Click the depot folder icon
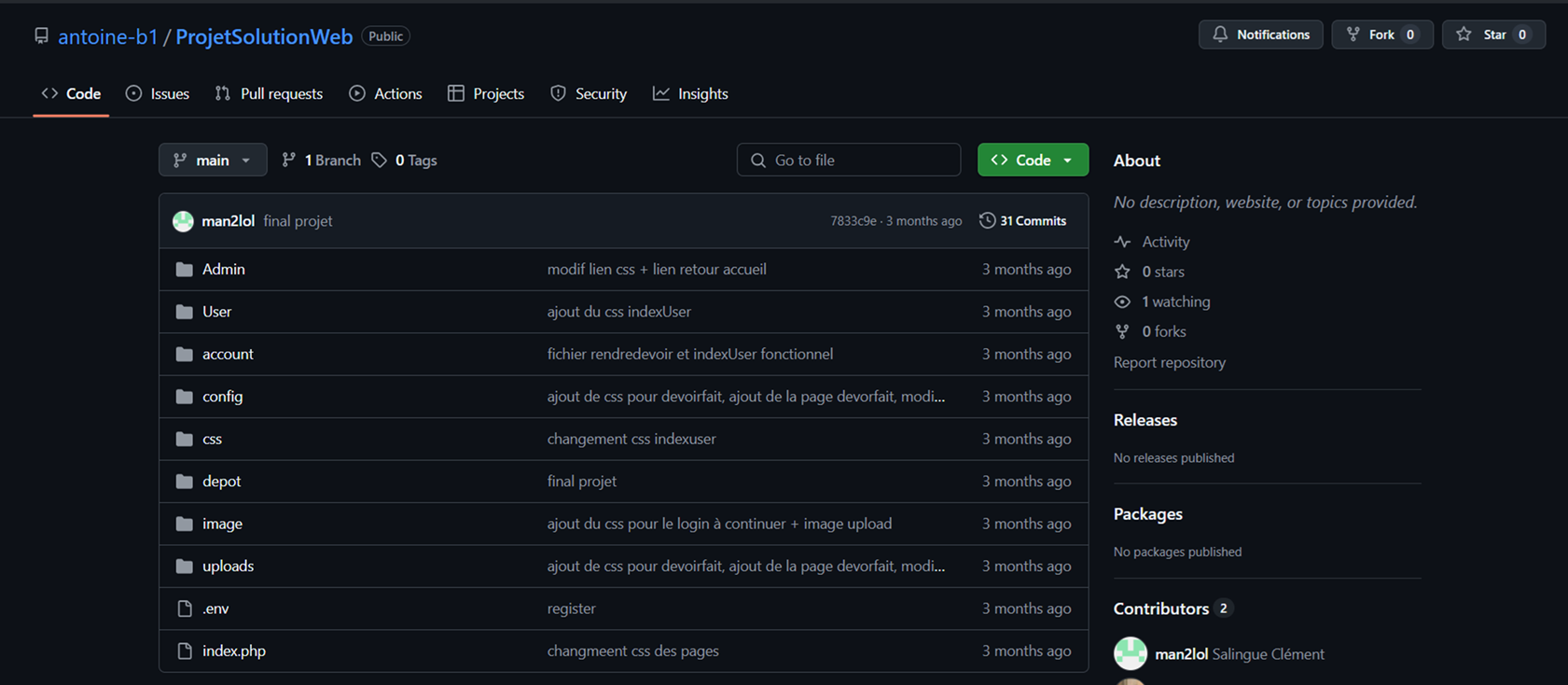Image resolution: width=1568 pixels, height=685 pixels. click(185, 482)
